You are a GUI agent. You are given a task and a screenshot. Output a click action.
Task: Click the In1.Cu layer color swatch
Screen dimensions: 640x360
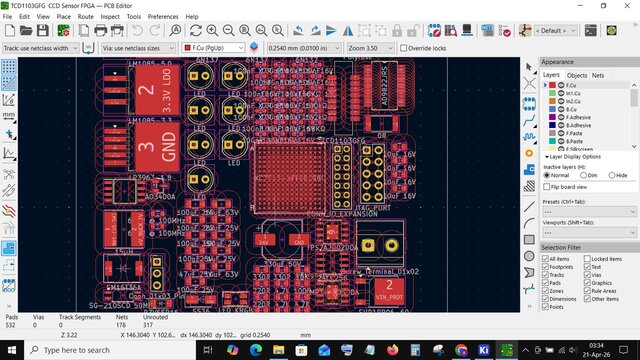pyautogui.click(x=552, y=93)
